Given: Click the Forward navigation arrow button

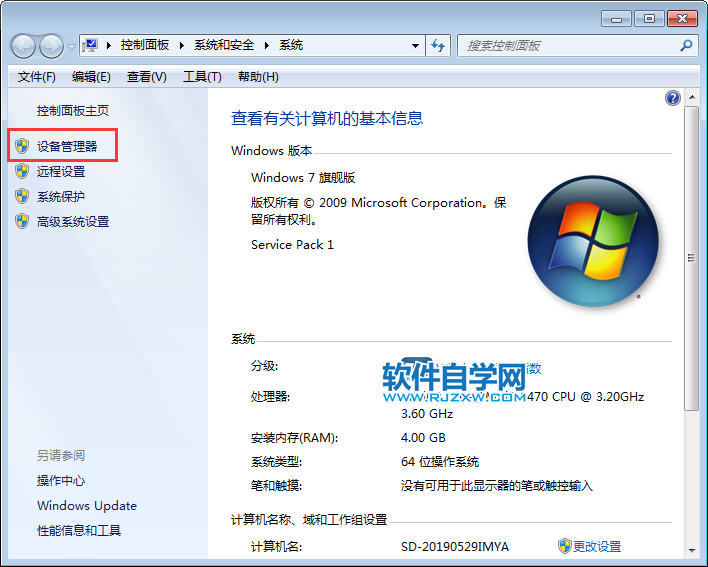Looking at the screenshot, I should coord(51,46).
